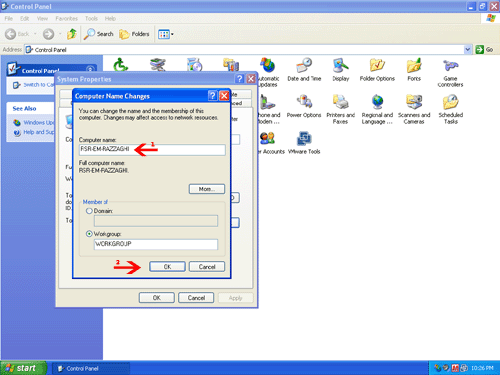Click the Forward arrow toolbar button
The height and width of the screenshot is (375, 500).
point(49,34)
